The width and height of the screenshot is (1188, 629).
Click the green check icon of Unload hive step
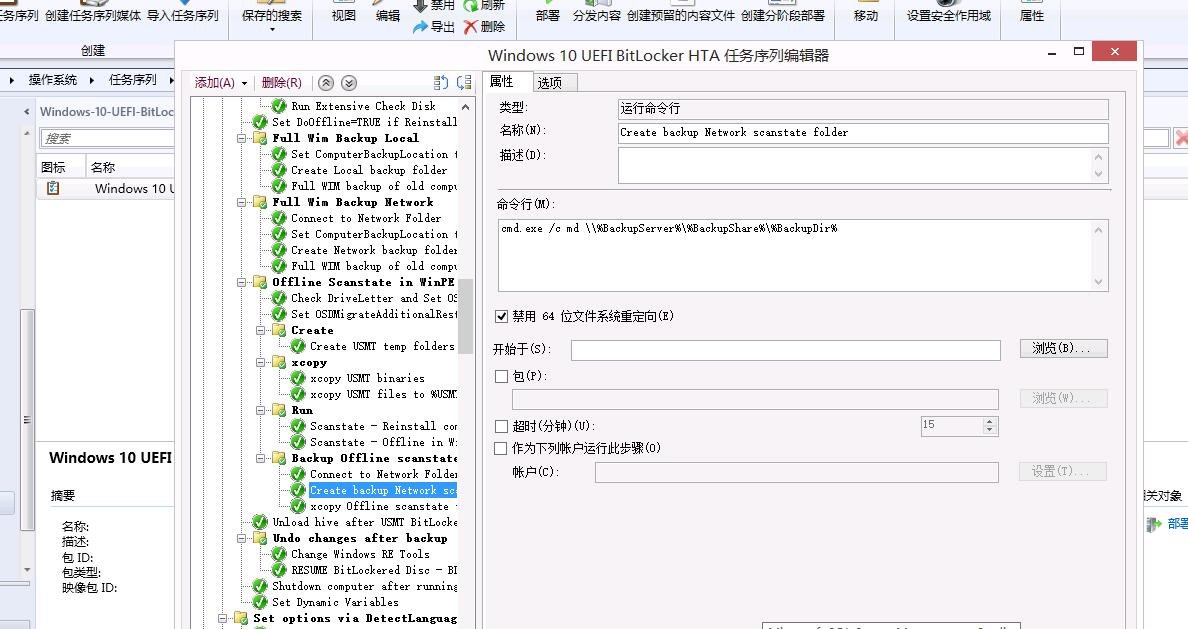[x=260, y=522]
